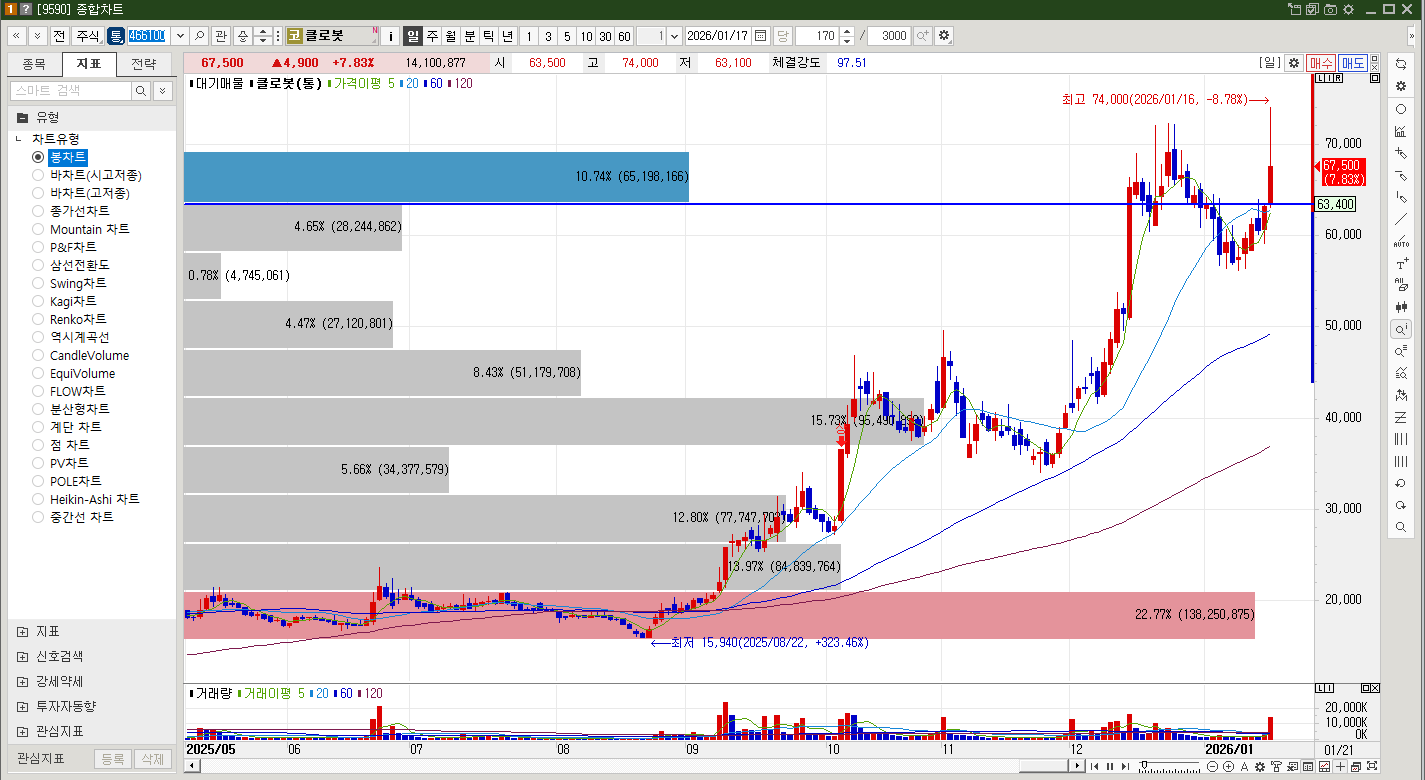Viewport: 1425px width, 780px height.
Task: Click the refresh/cycle icon at top of right toolbar
Action: coord(1401,64)
